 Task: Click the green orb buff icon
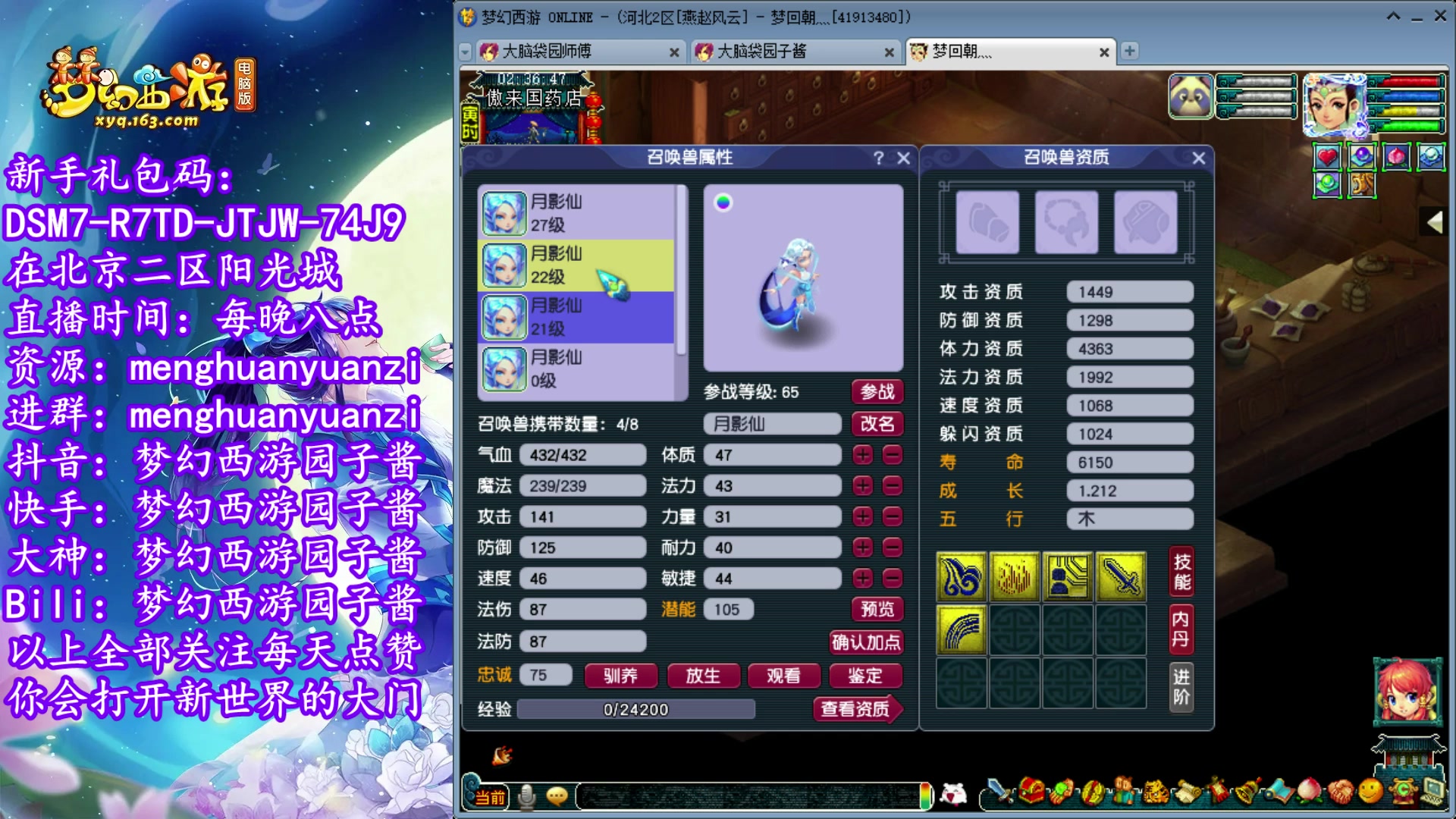(1327, 184)
